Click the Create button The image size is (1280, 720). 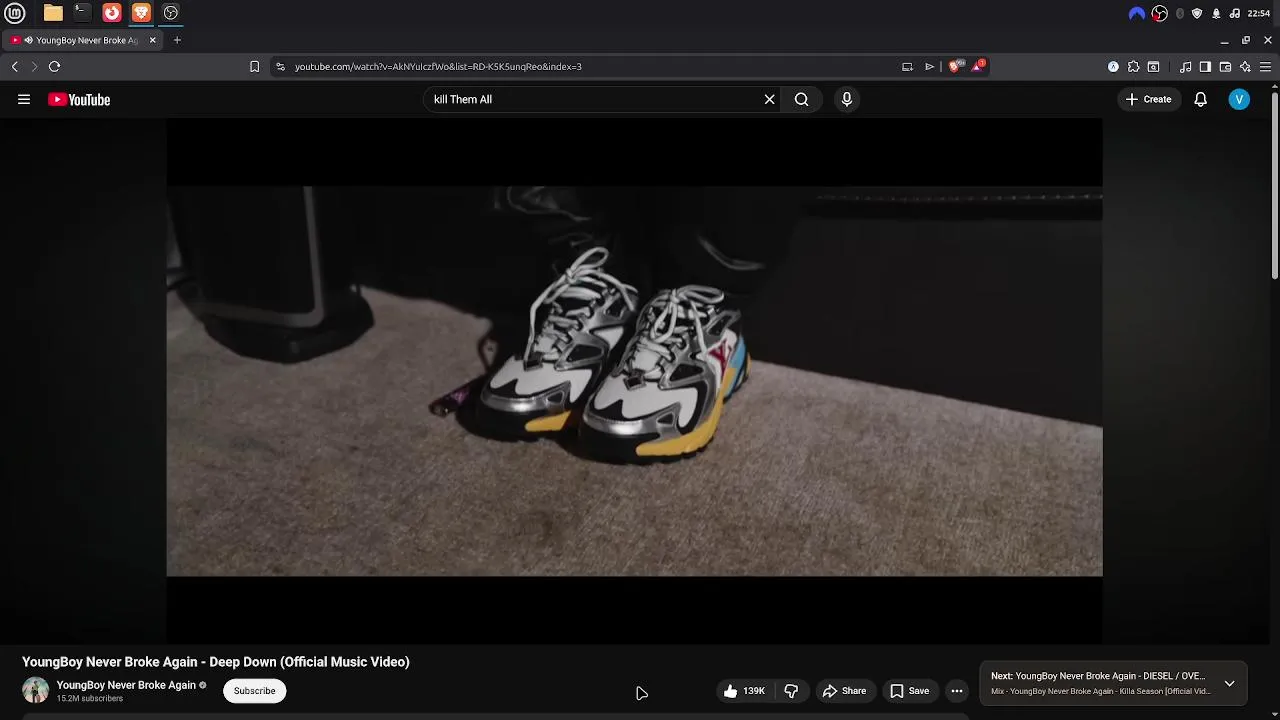coord(1148,99)
